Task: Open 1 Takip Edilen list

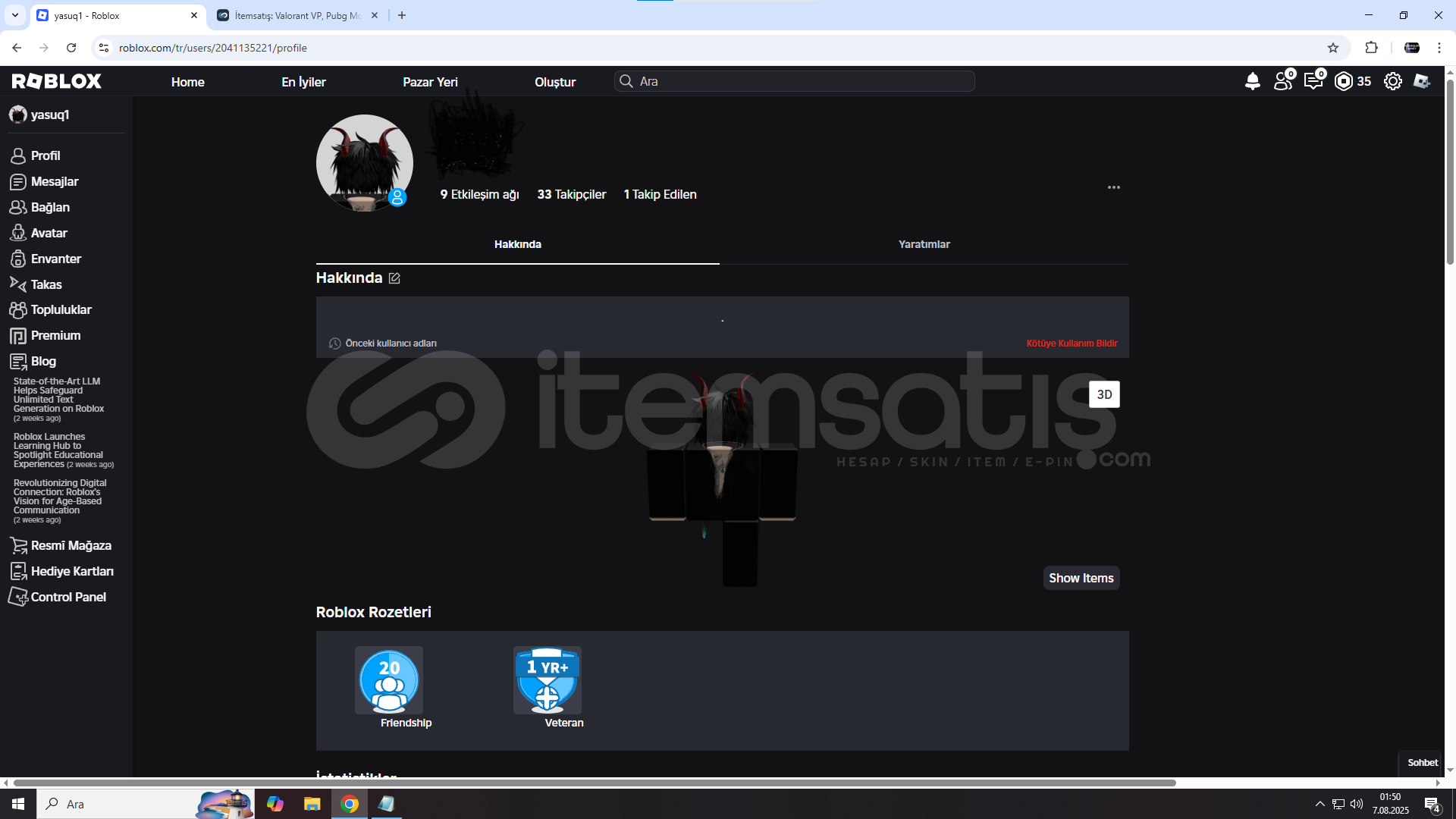Action: (x=660, y=194)
